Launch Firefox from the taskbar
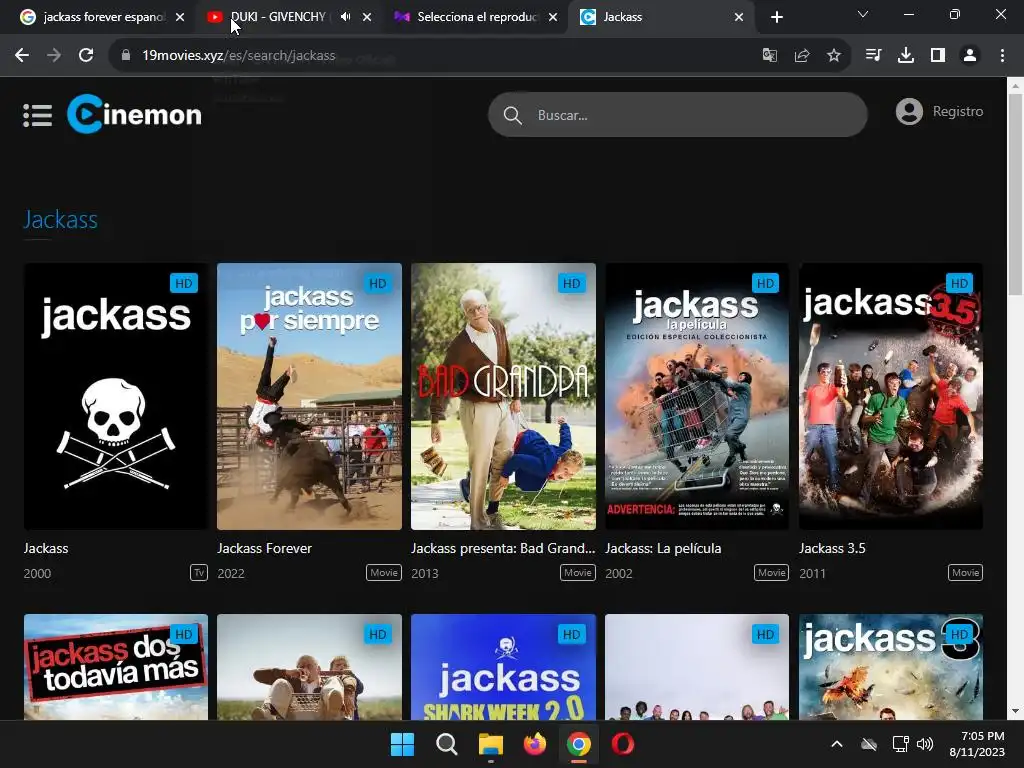Image resolution: width=1024 pixels, height=768 pixels. tap(535, 744)
